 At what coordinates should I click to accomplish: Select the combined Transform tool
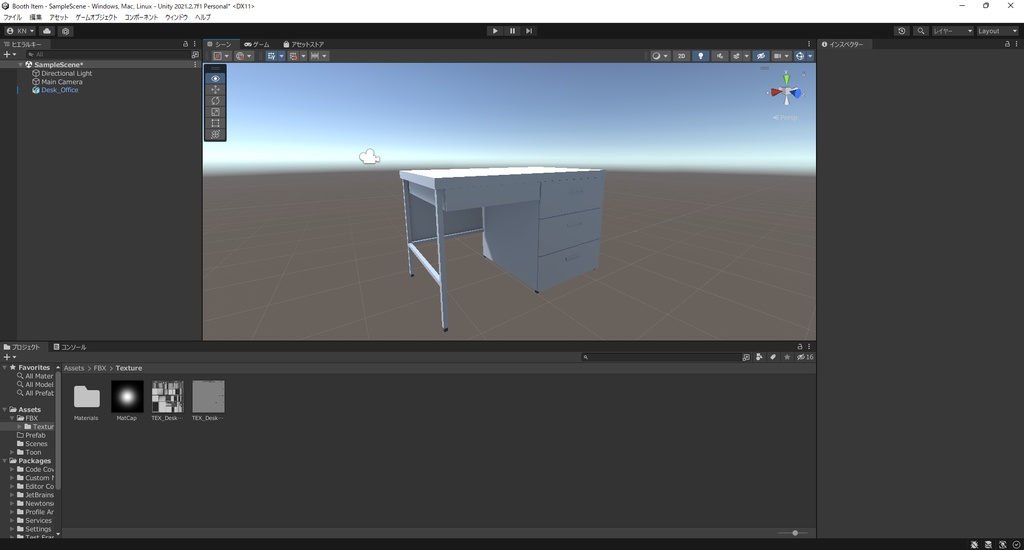216,134
